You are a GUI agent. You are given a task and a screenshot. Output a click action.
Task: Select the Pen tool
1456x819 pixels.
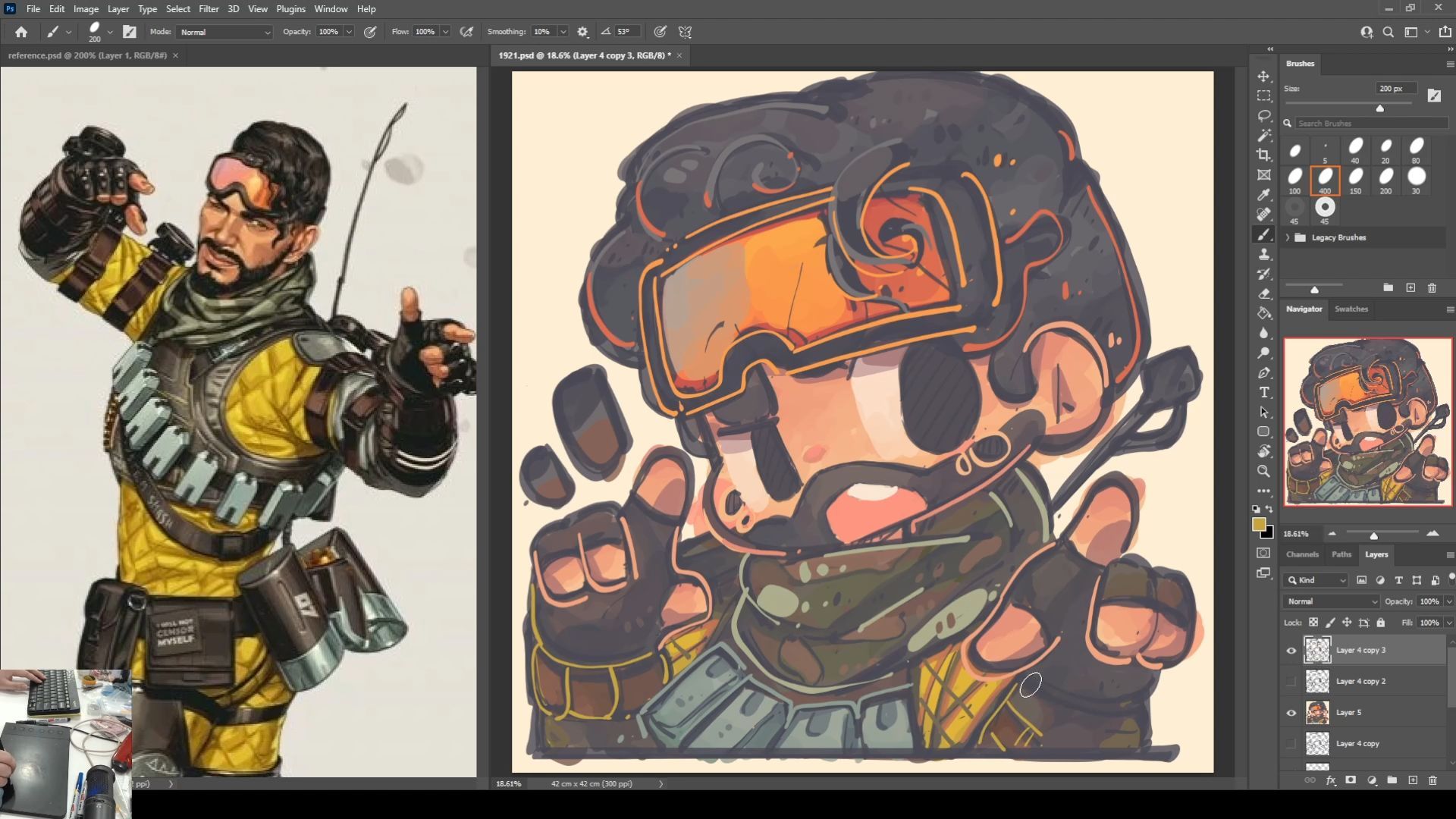pyautogui.click(x=1263, y=373)
